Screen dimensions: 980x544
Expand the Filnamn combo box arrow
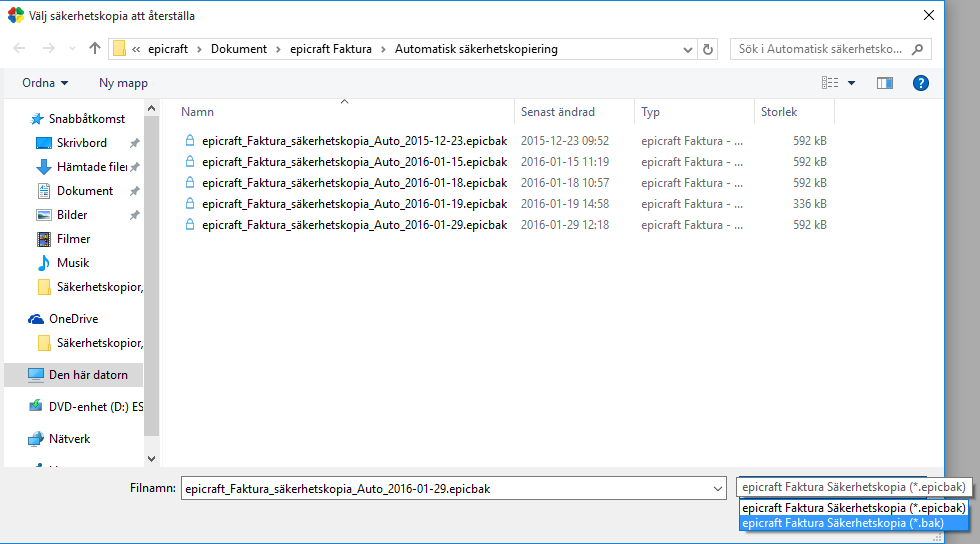[x=718, y=489]
